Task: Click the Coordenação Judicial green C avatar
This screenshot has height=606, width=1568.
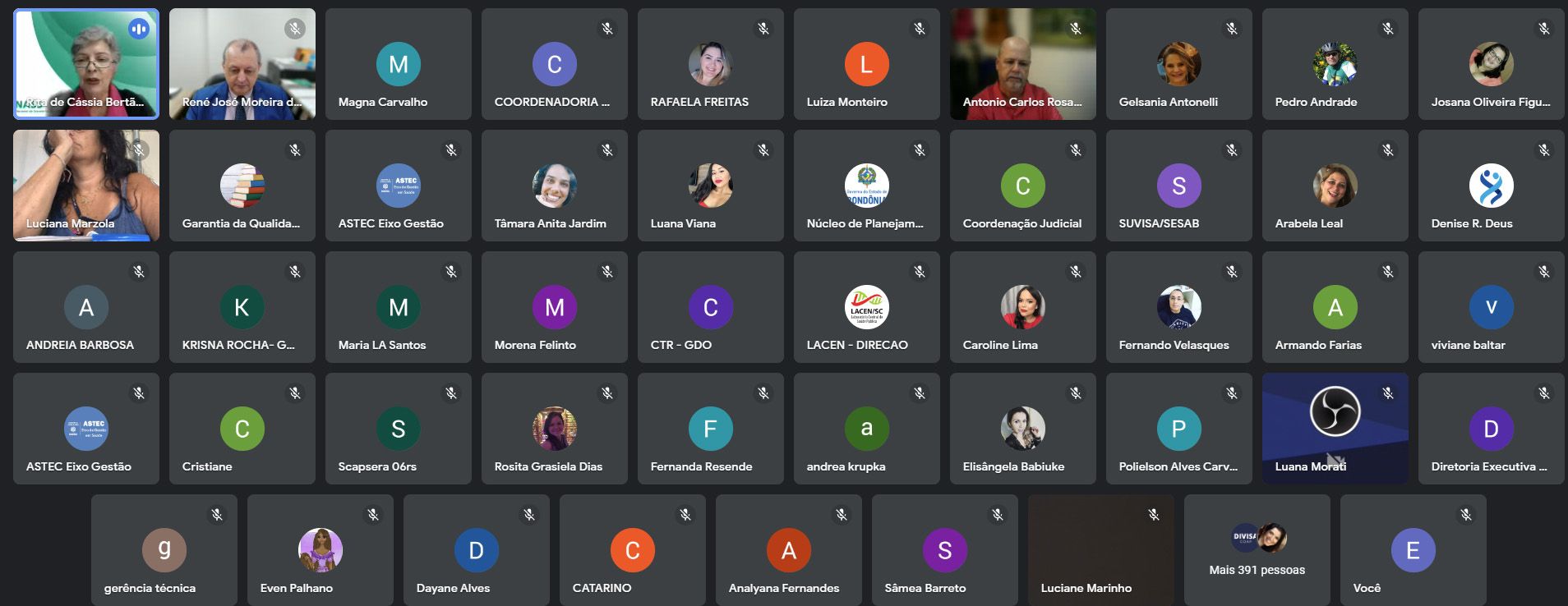Action: coord(1022,186)
